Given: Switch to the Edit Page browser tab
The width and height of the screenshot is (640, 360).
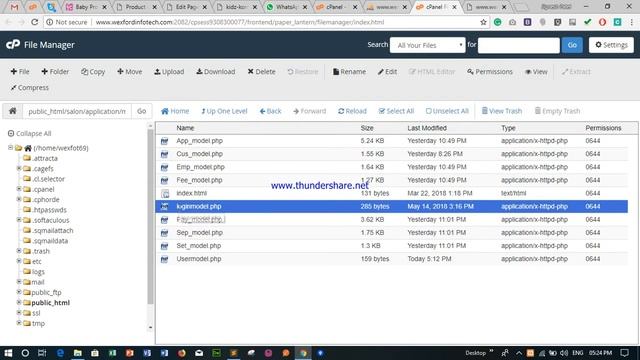Looking at the screenshot, I should click(186, 7).
